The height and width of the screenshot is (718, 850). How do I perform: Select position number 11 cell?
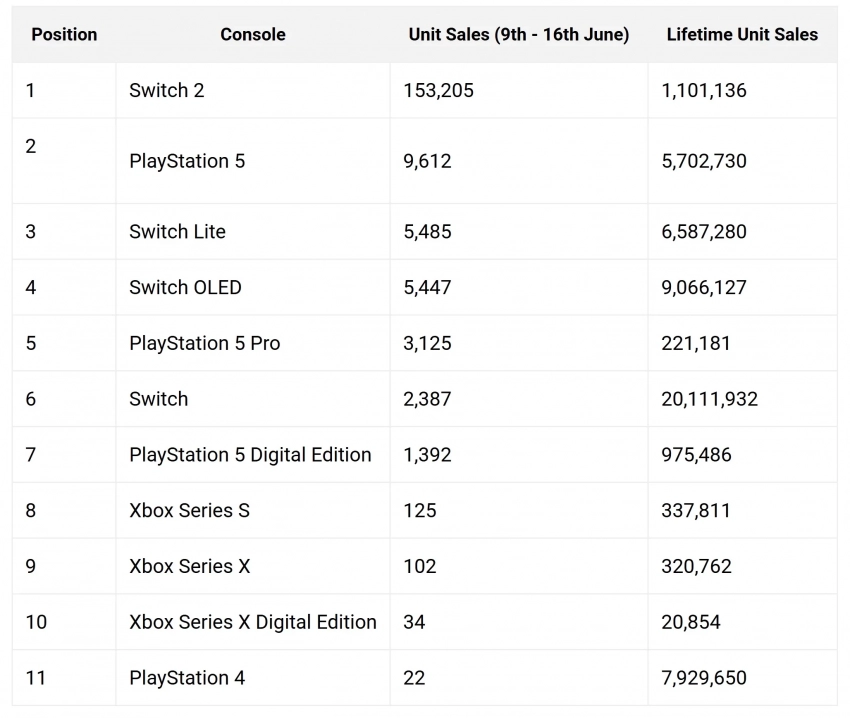(x=37, y=678)
